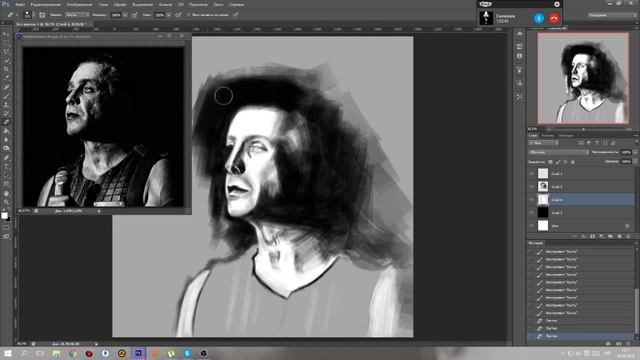Screen dimensions: 640x360
Task: Open the Окно menu
Action: (218, 4)
